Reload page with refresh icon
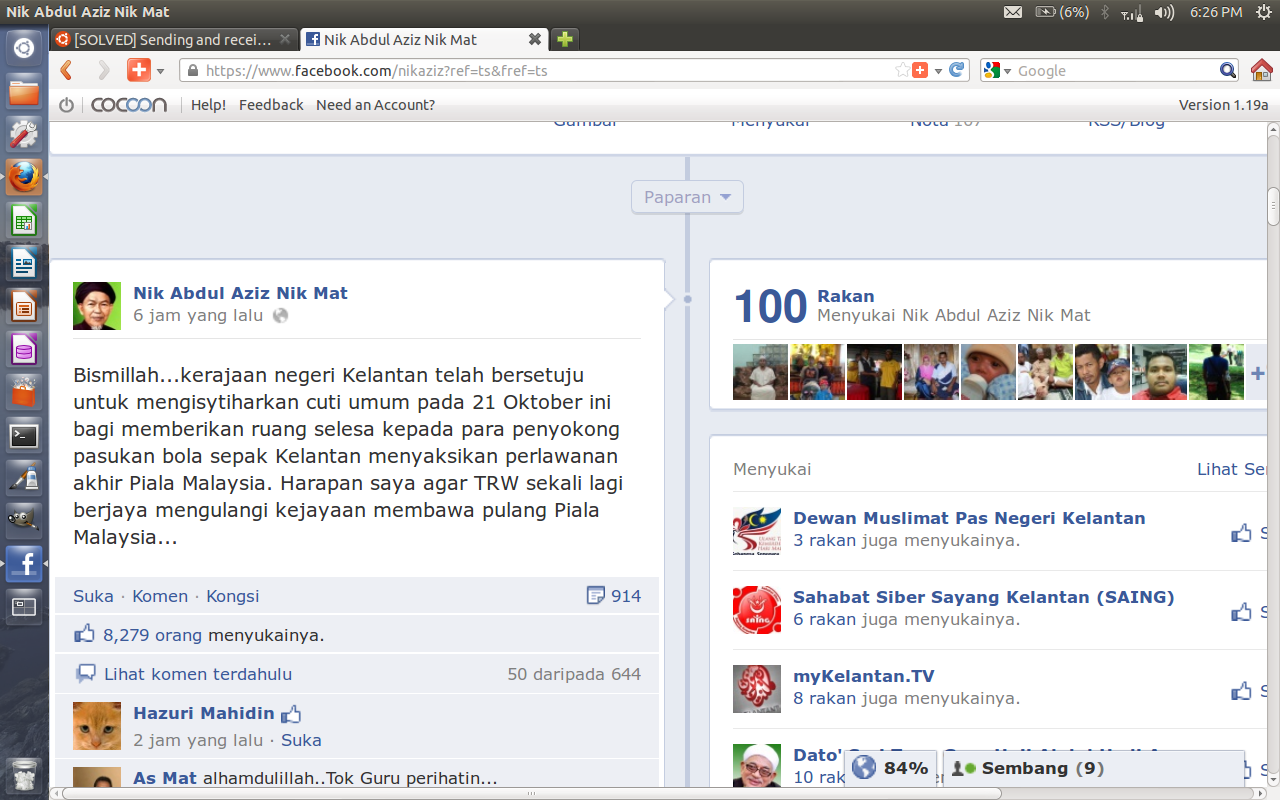1280x800 pixels. 957,70
